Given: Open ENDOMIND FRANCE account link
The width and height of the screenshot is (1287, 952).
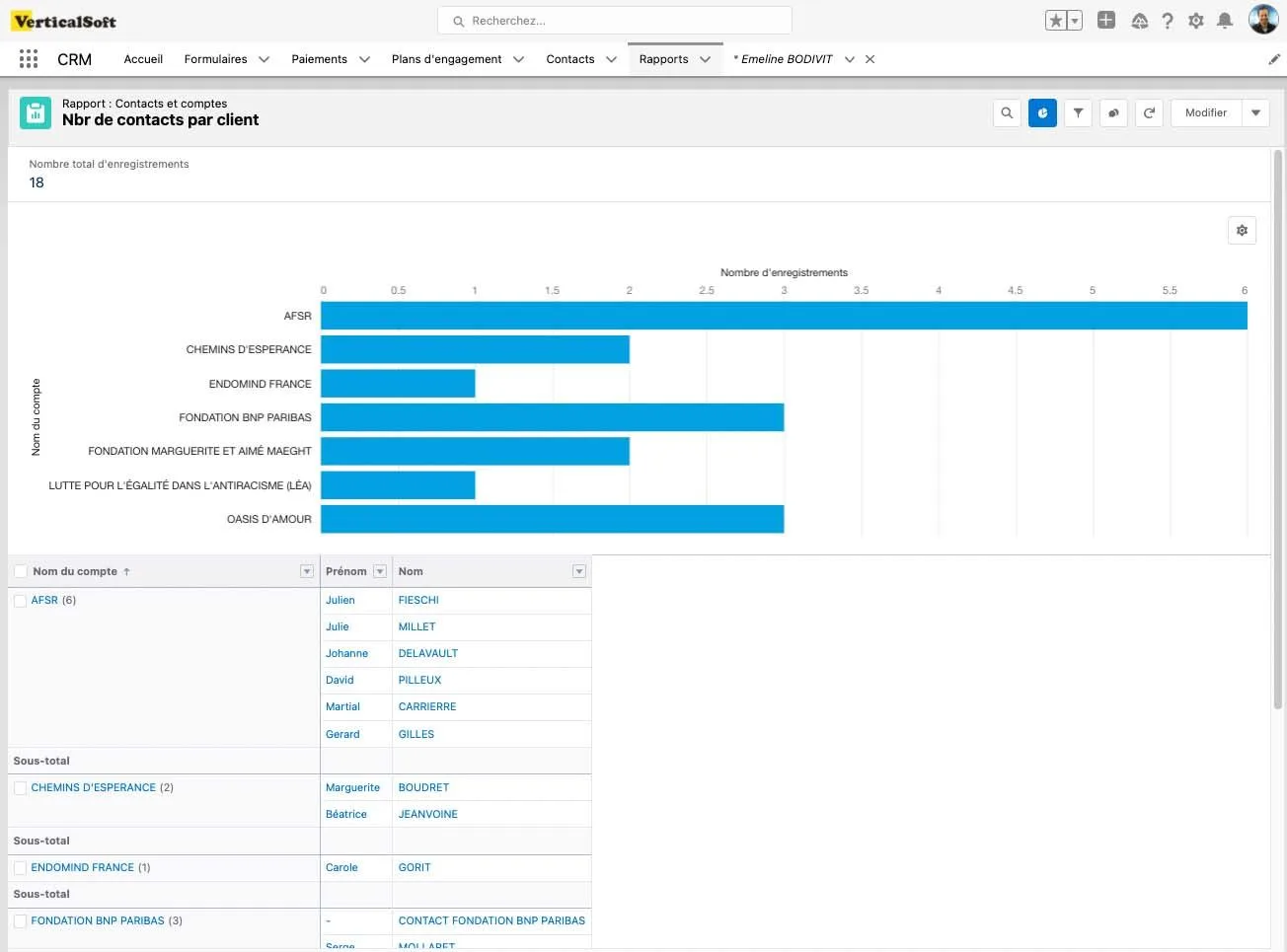Looking at the screenshot, I should coord(83,867).
